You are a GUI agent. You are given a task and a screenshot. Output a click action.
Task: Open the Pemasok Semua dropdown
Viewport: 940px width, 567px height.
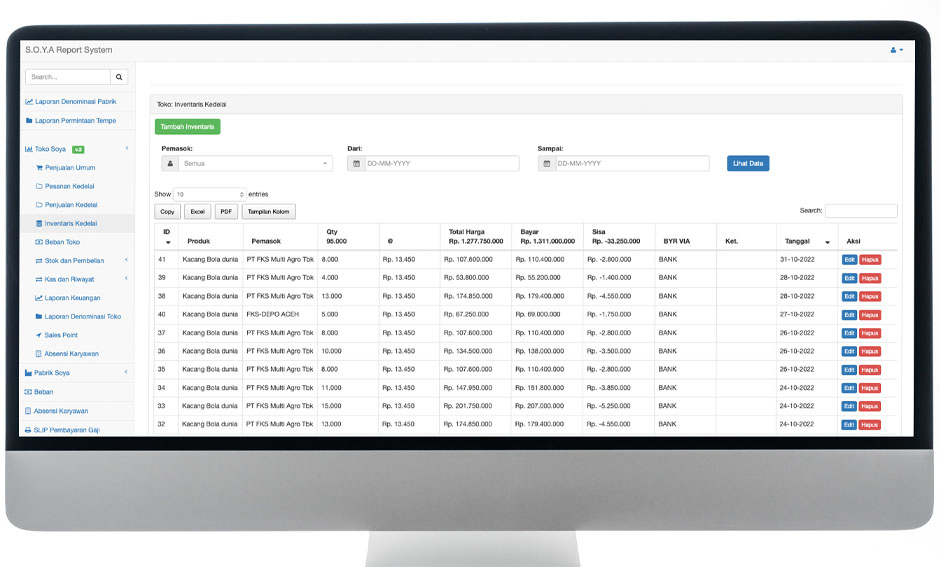tap(255, 164)
